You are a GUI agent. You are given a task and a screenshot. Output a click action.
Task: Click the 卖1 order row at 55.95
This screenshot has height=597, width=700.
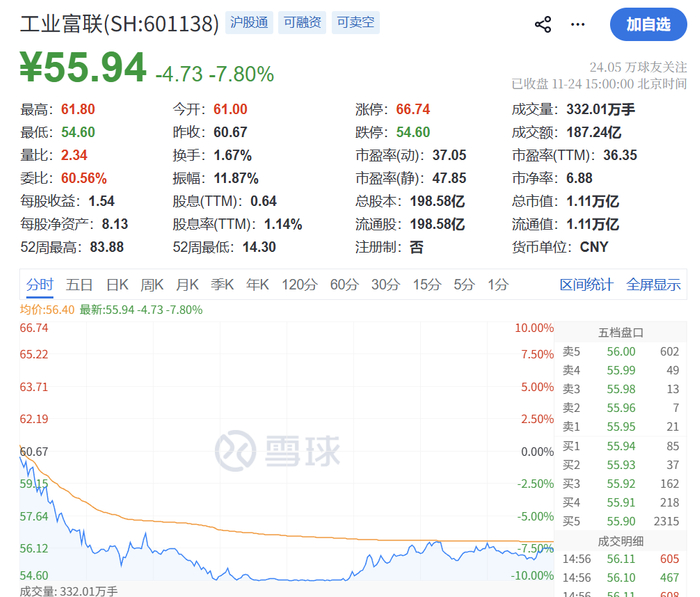point(621,426)
